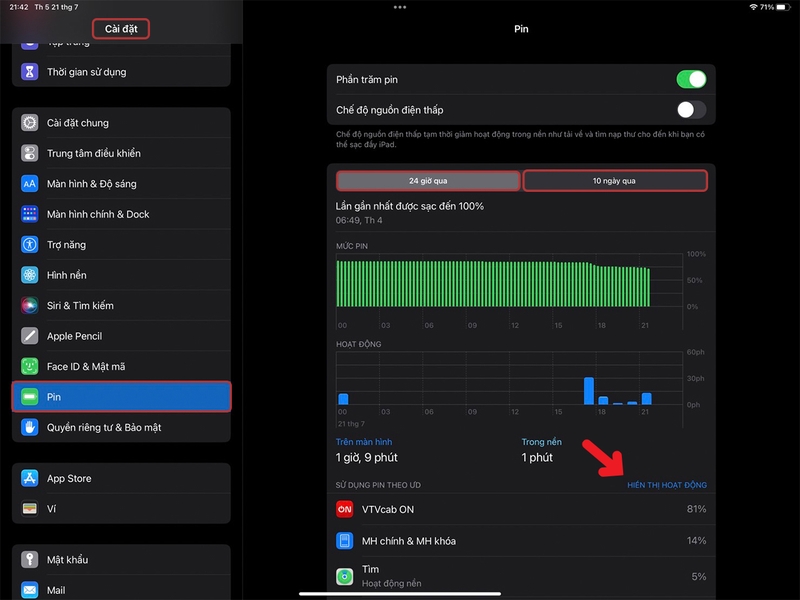Tap the Wi-Fi status icon
This screenshot has height=600, width=800.
pos(753,7)
